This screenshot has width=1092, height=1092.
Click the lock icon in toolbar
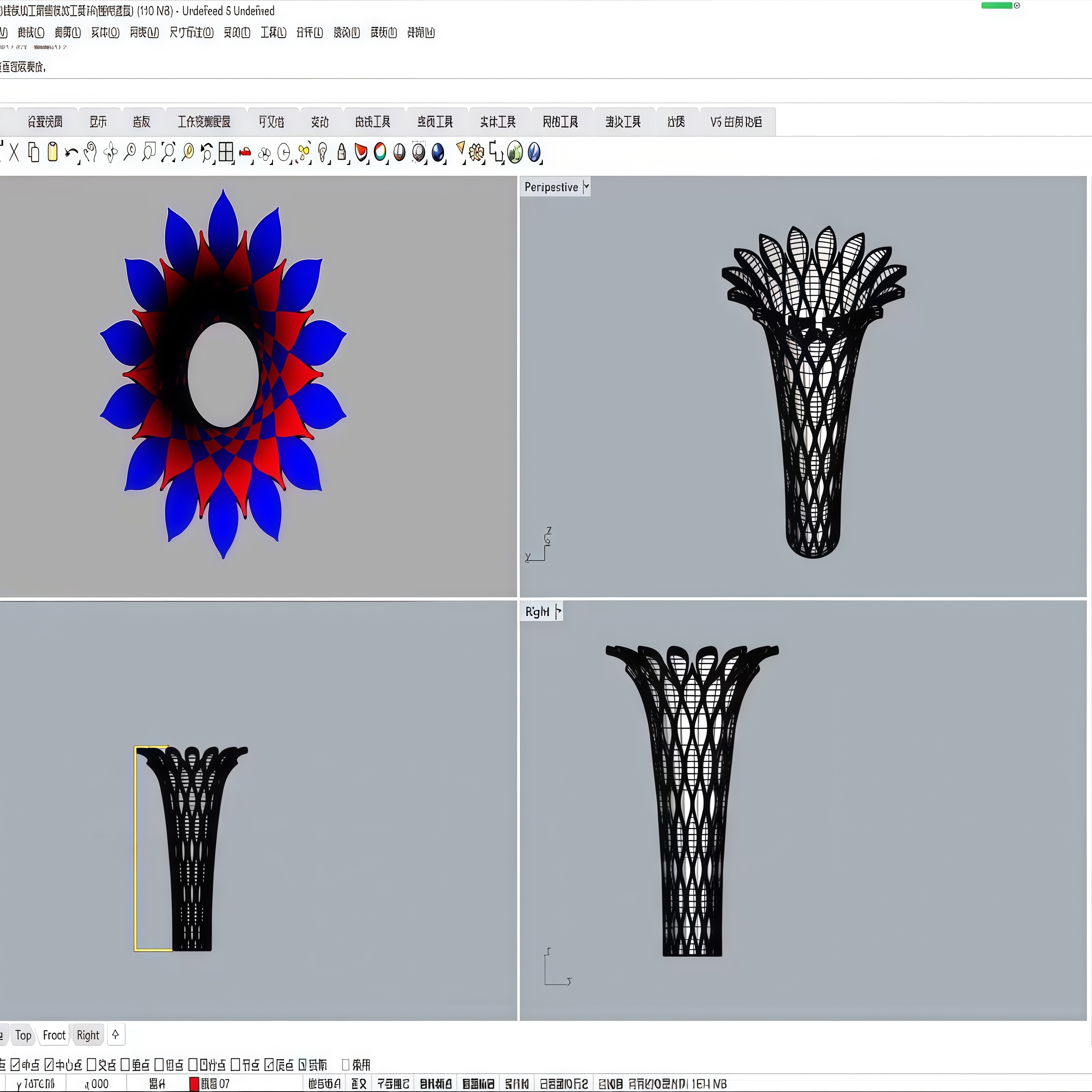(x=341, y=153)
